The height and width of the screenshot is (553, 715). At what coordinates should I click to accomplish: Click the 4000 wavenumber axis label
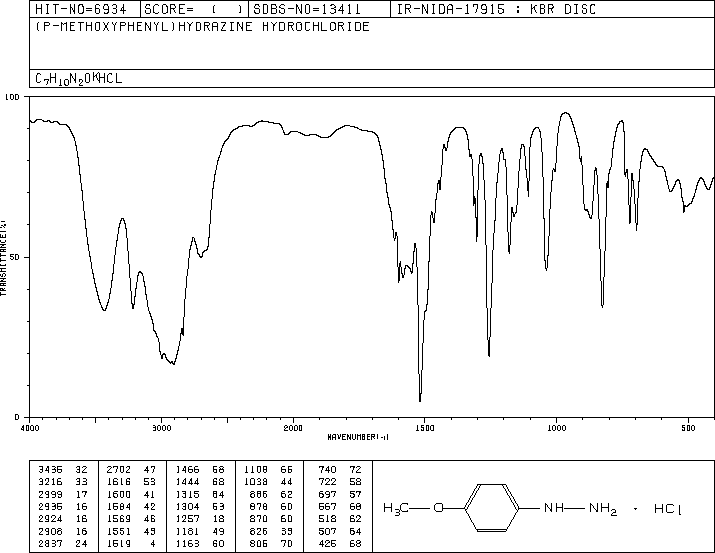pos(30,428)
